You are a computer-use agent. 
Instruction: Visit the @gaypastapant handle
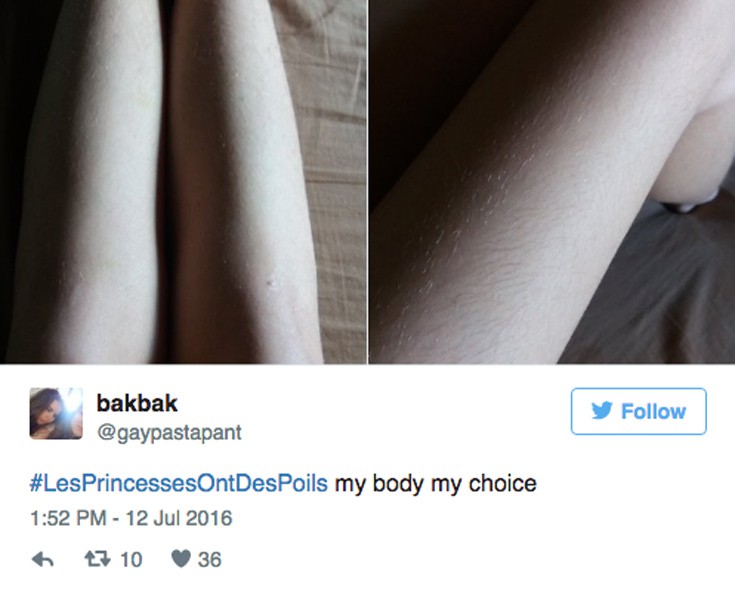169,432
